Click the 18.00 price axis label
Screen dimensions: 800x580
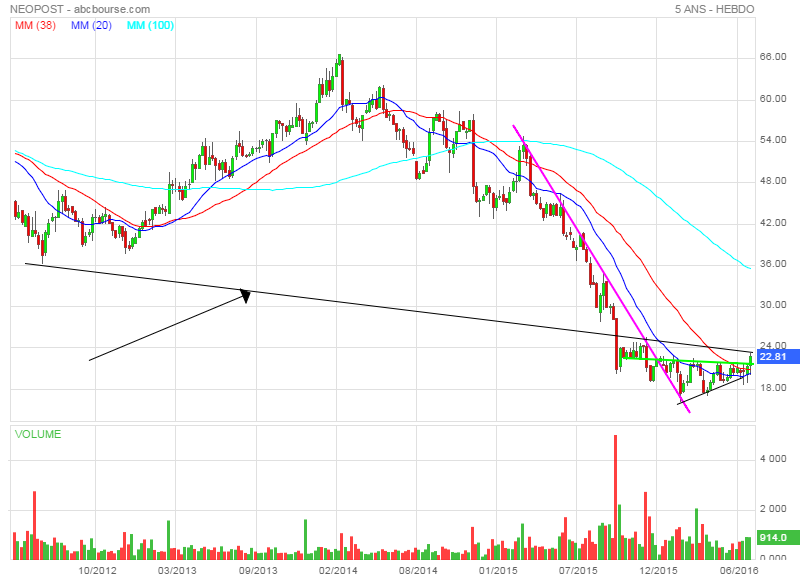[774, 388]
